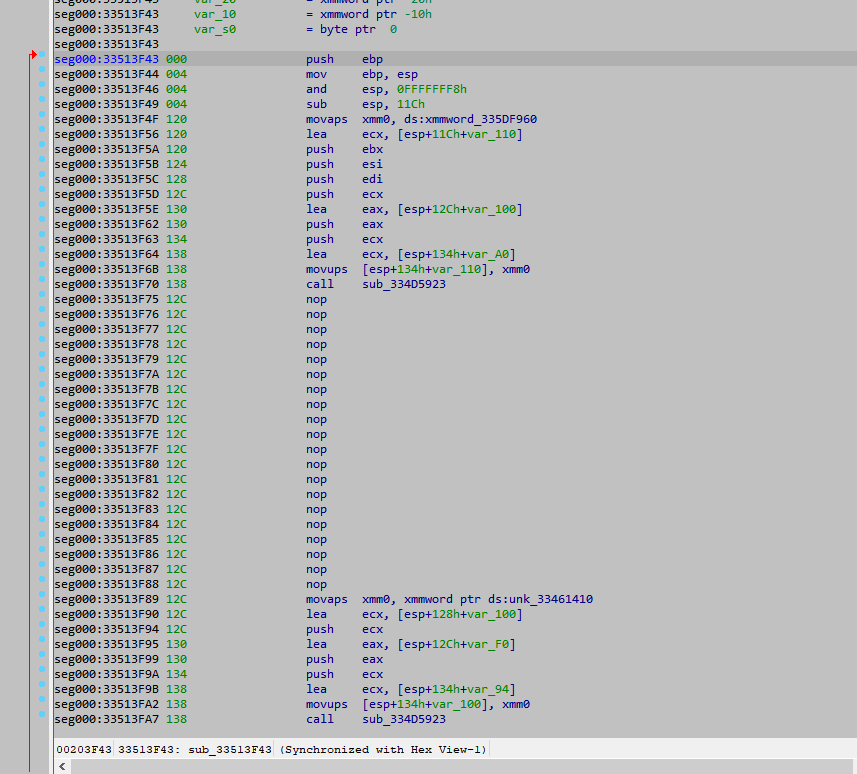The height and width of the screenshot is (774, 857).
Task: Select 'push edi' instruction
Action: click(344, 179)
